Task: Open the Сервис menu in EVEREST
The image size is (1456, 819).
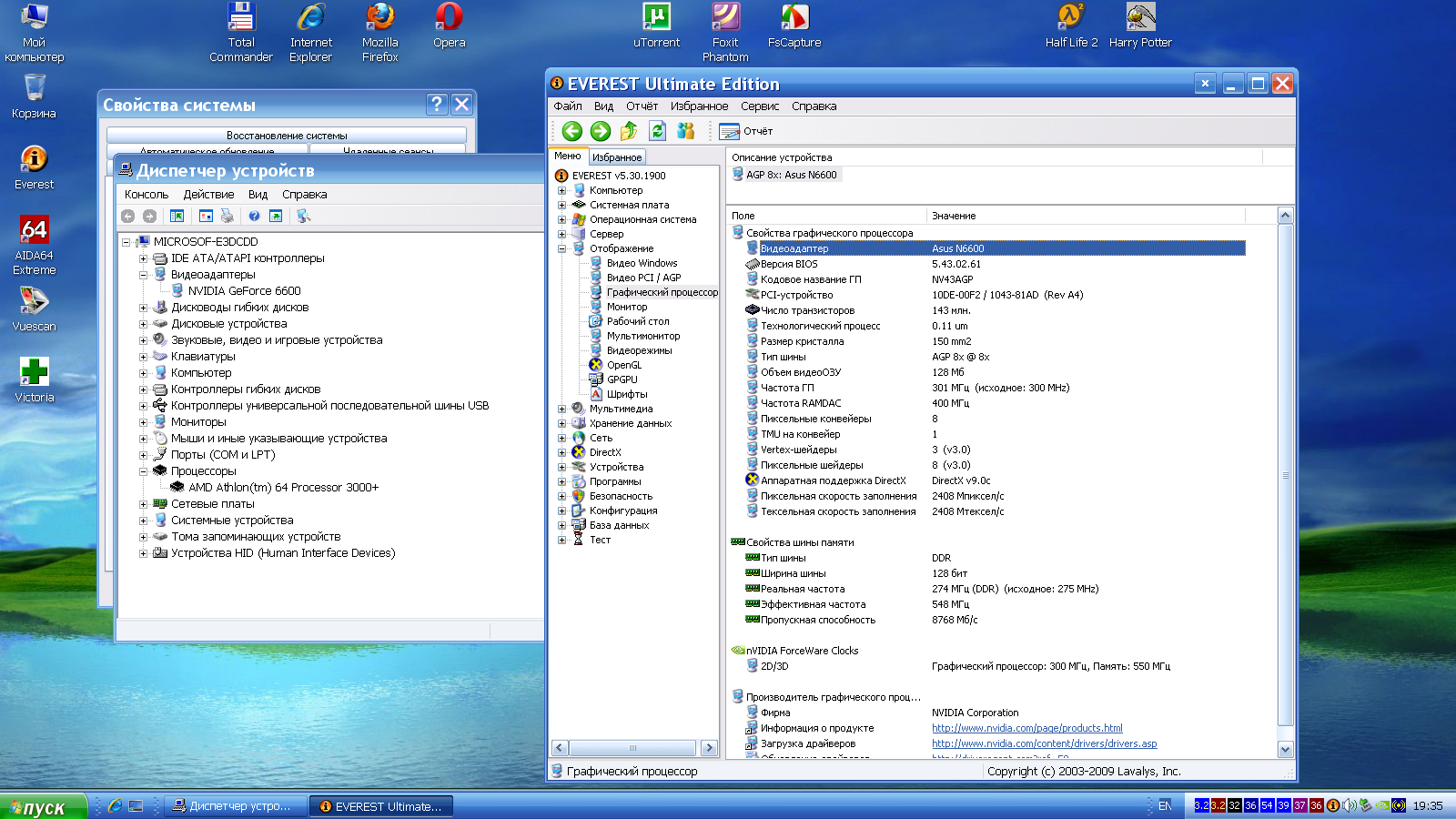Action: [x=759, y=106]
